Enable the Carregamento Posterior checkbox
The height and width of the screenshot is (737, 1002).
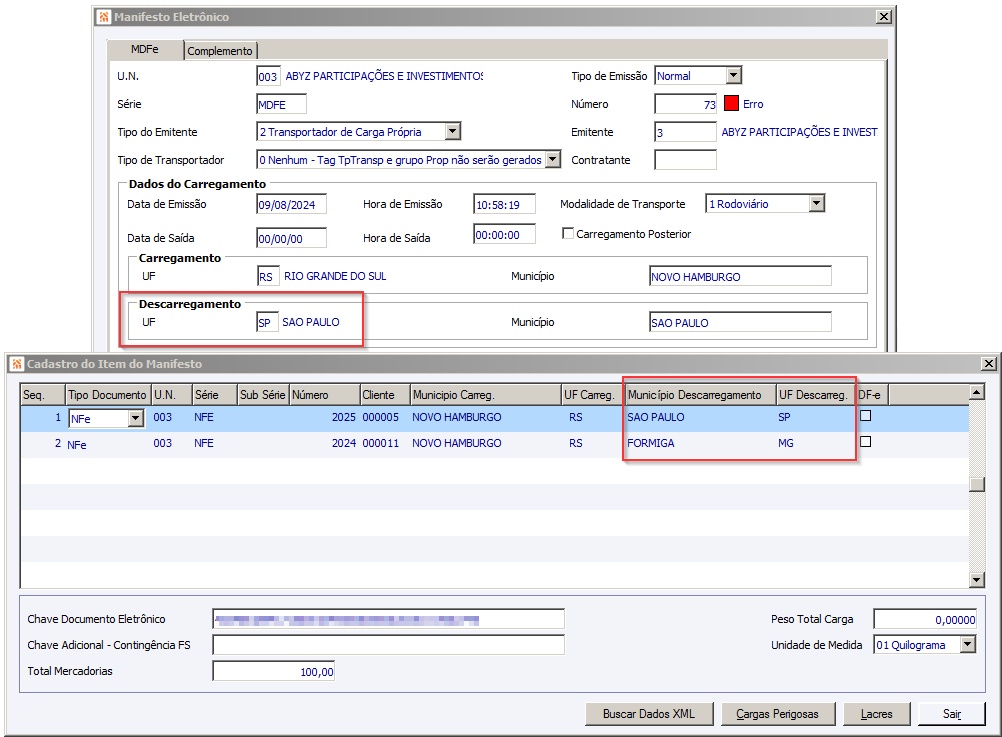[567, 233]
